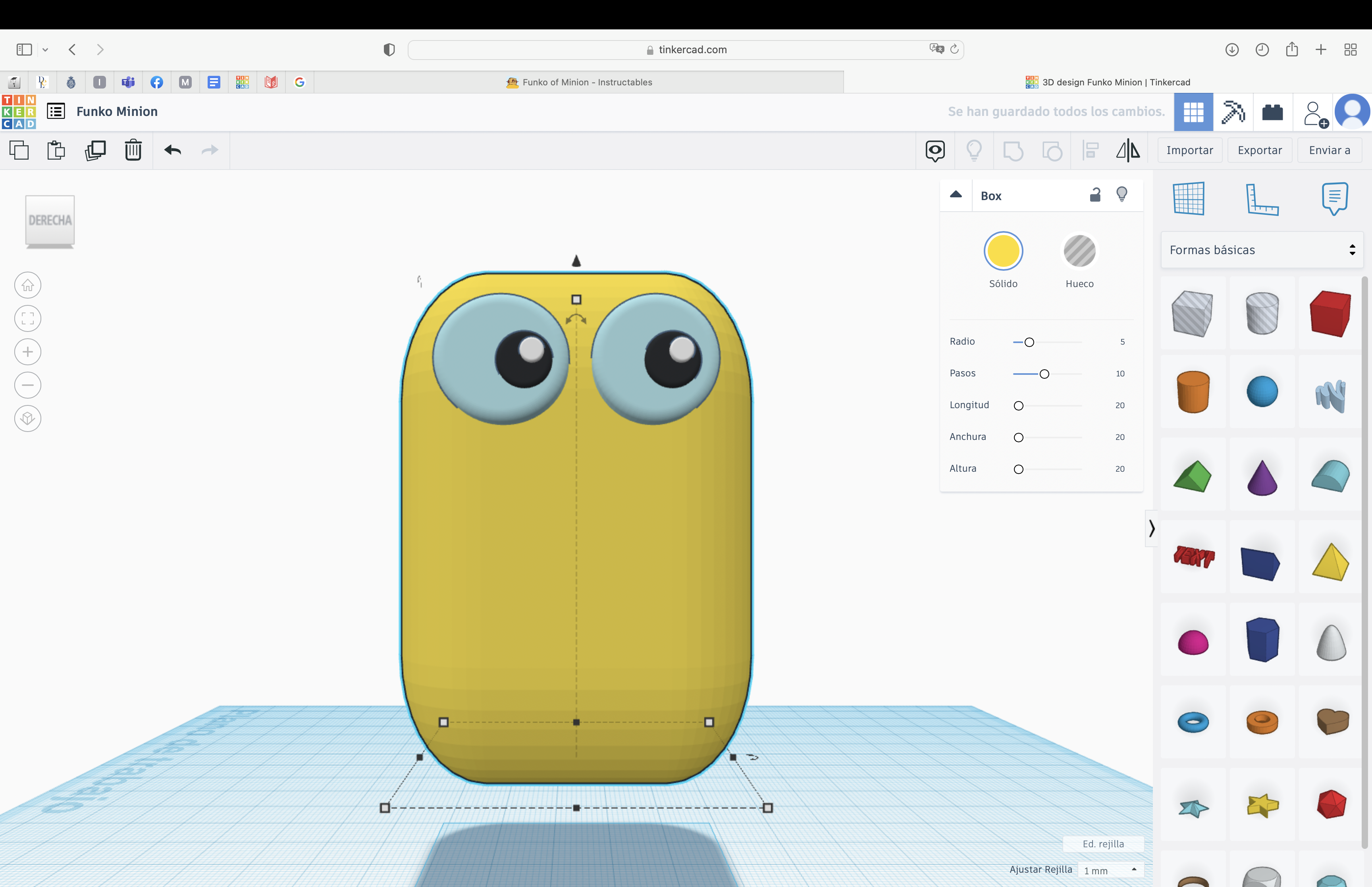Click the DERECHA view cube
The image size is (1372, 887).
(50, 221)
